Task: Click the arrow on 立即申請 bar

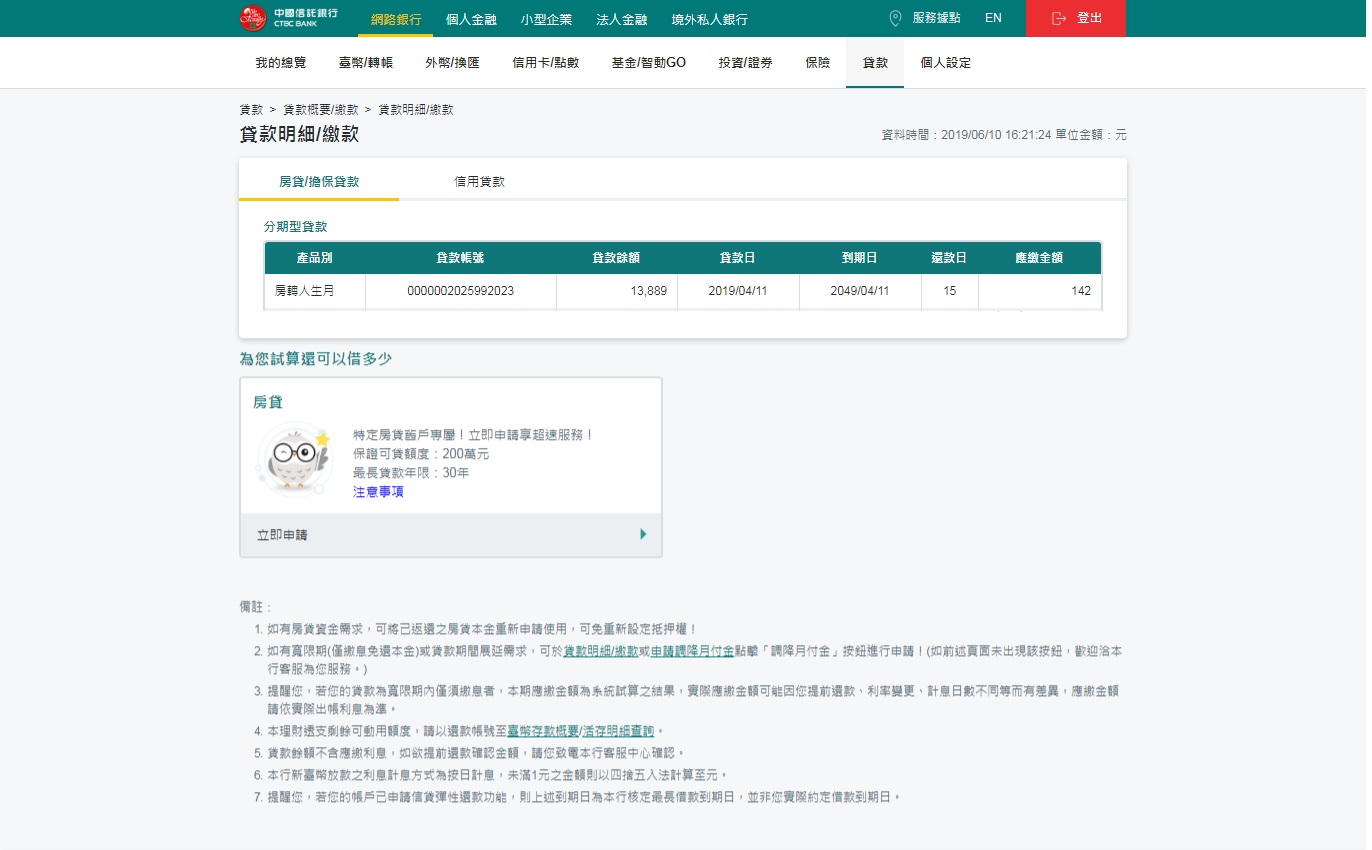Action: click(643, 534)
